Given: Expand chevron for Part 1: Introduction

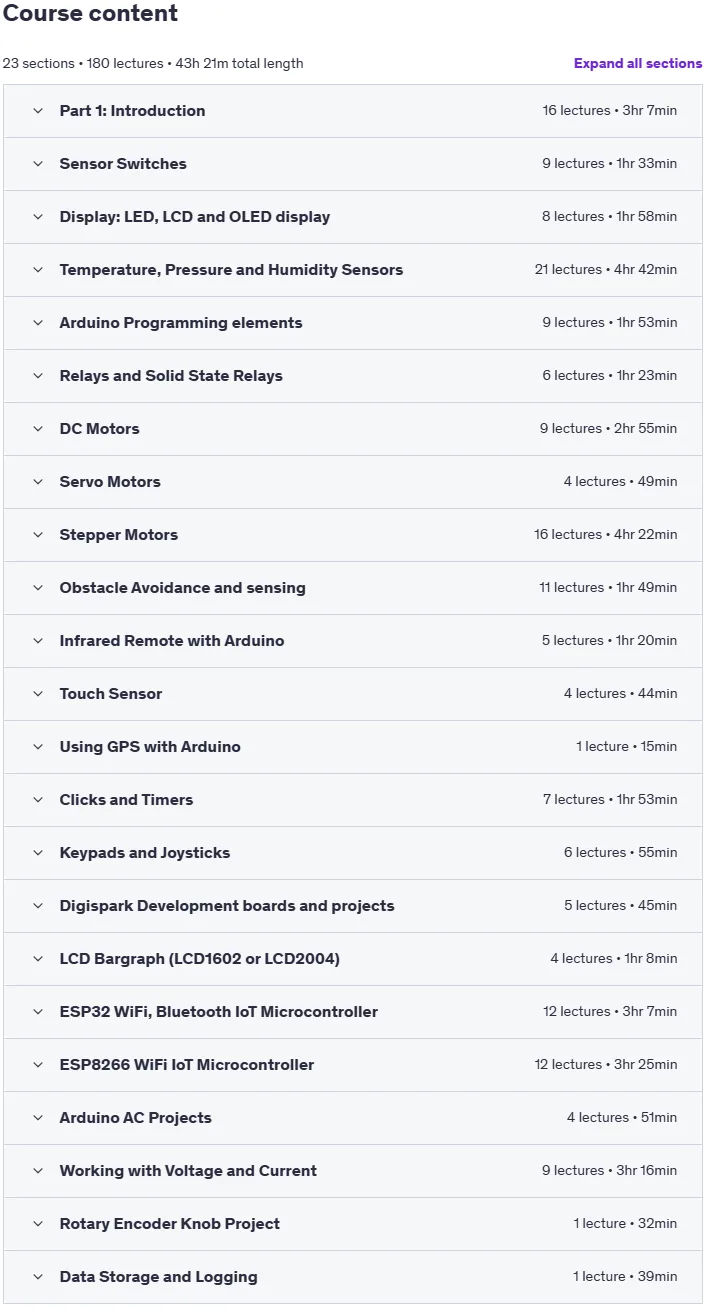Looking at the screenshot, I should click(38, 111).
